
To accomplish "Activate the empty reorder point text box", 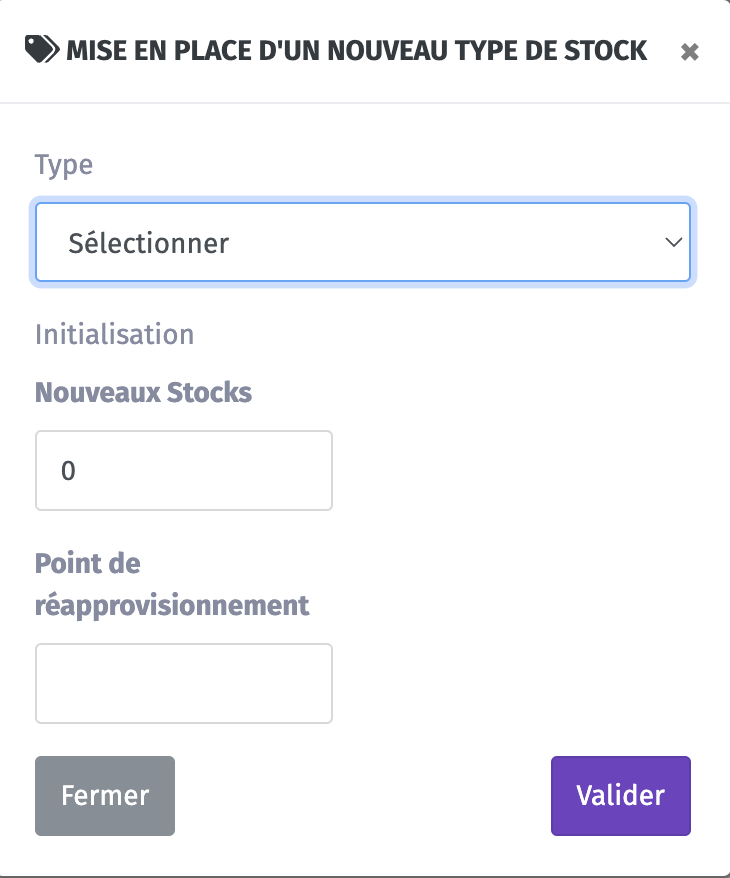I will tap(184, 683).
